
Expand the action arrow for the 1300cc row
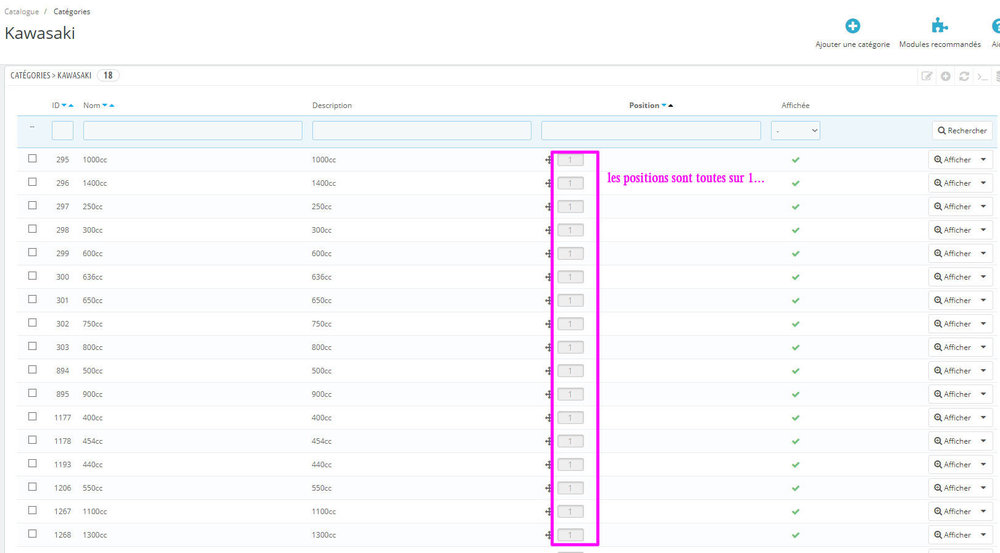(983, 535)
